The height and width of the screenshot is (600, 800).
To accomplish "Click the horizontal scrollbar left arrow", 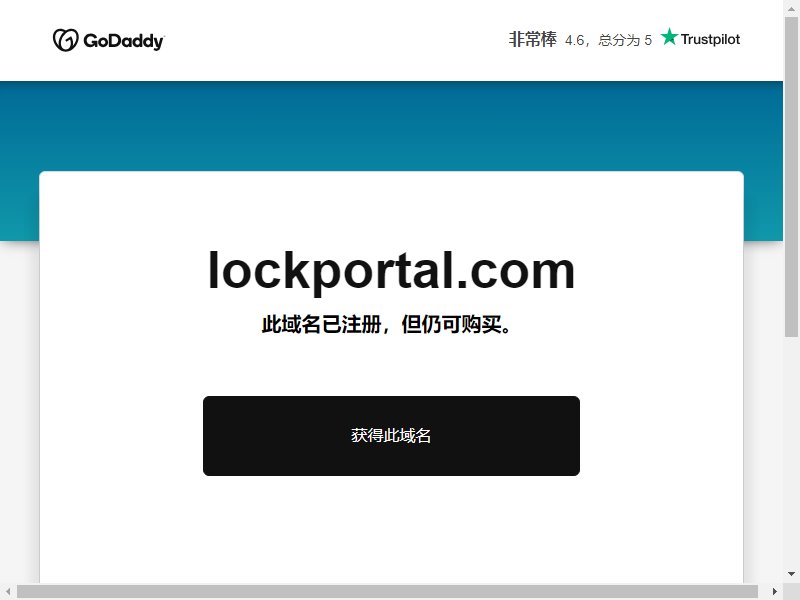I will (8, 592).
